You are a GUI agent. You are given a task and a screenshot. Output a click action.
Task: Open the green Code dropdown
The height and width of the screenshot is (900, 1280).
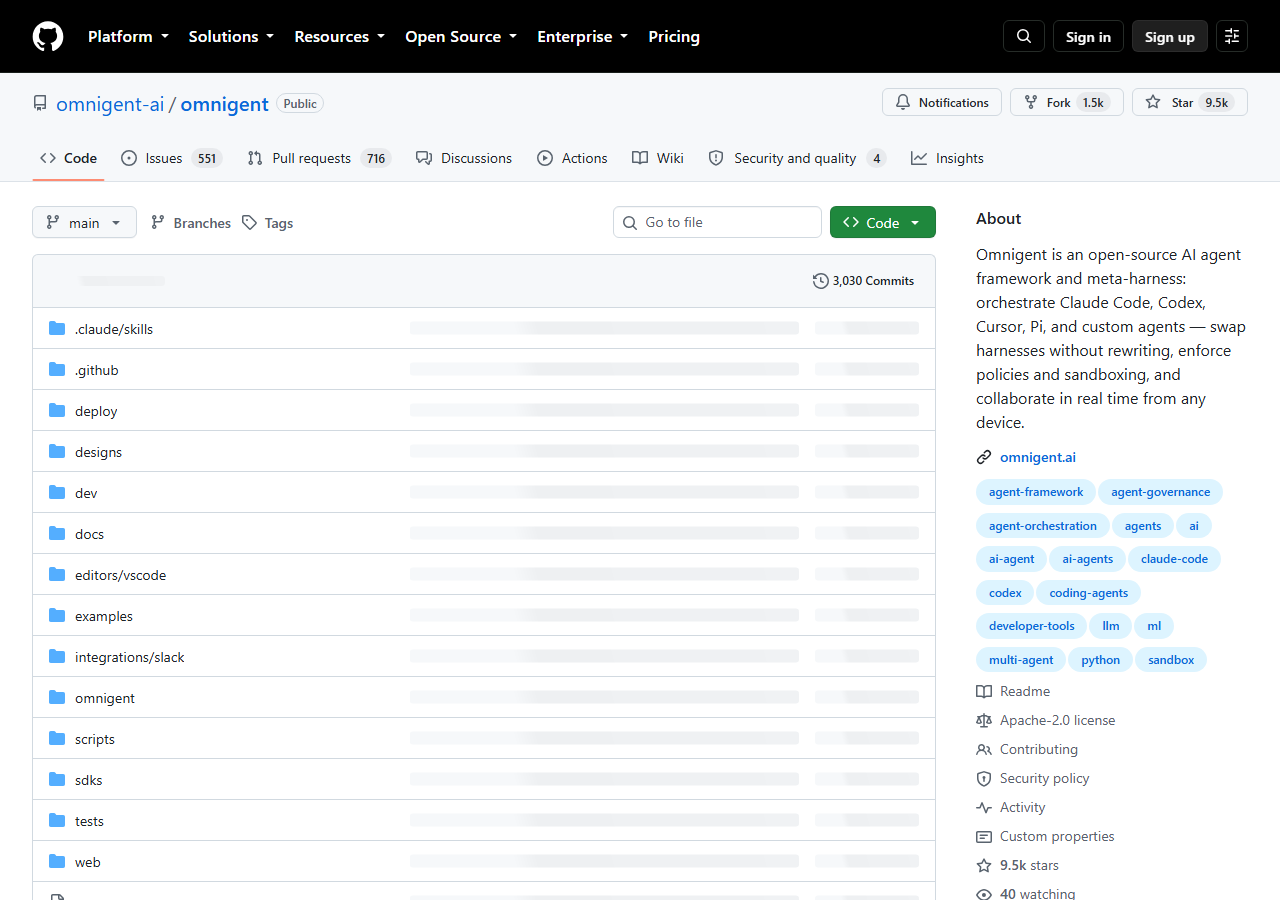point(883,222)
